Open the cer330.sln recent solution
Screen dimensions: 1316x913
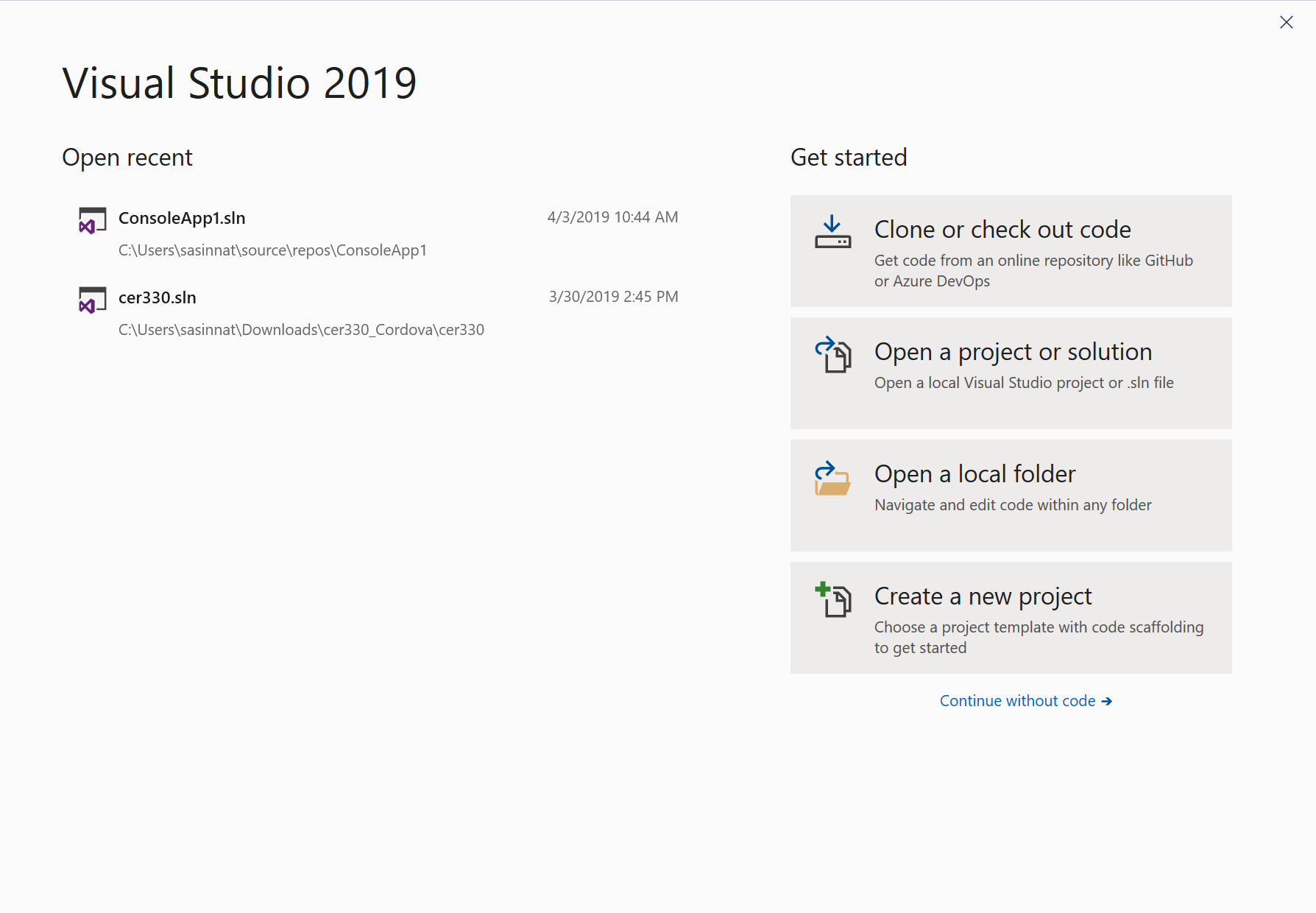point(379,314)
